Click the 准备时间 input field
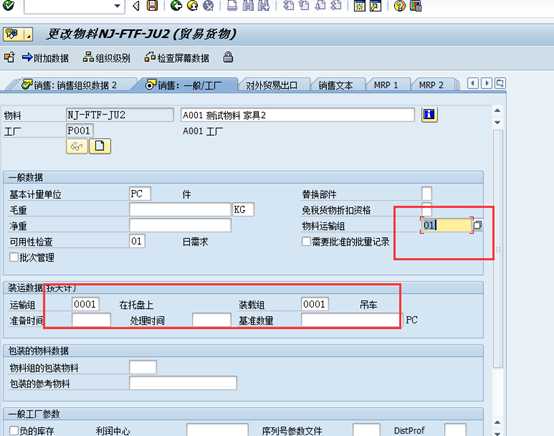This screenshot has height=436, width=554. tap(91, 320)
